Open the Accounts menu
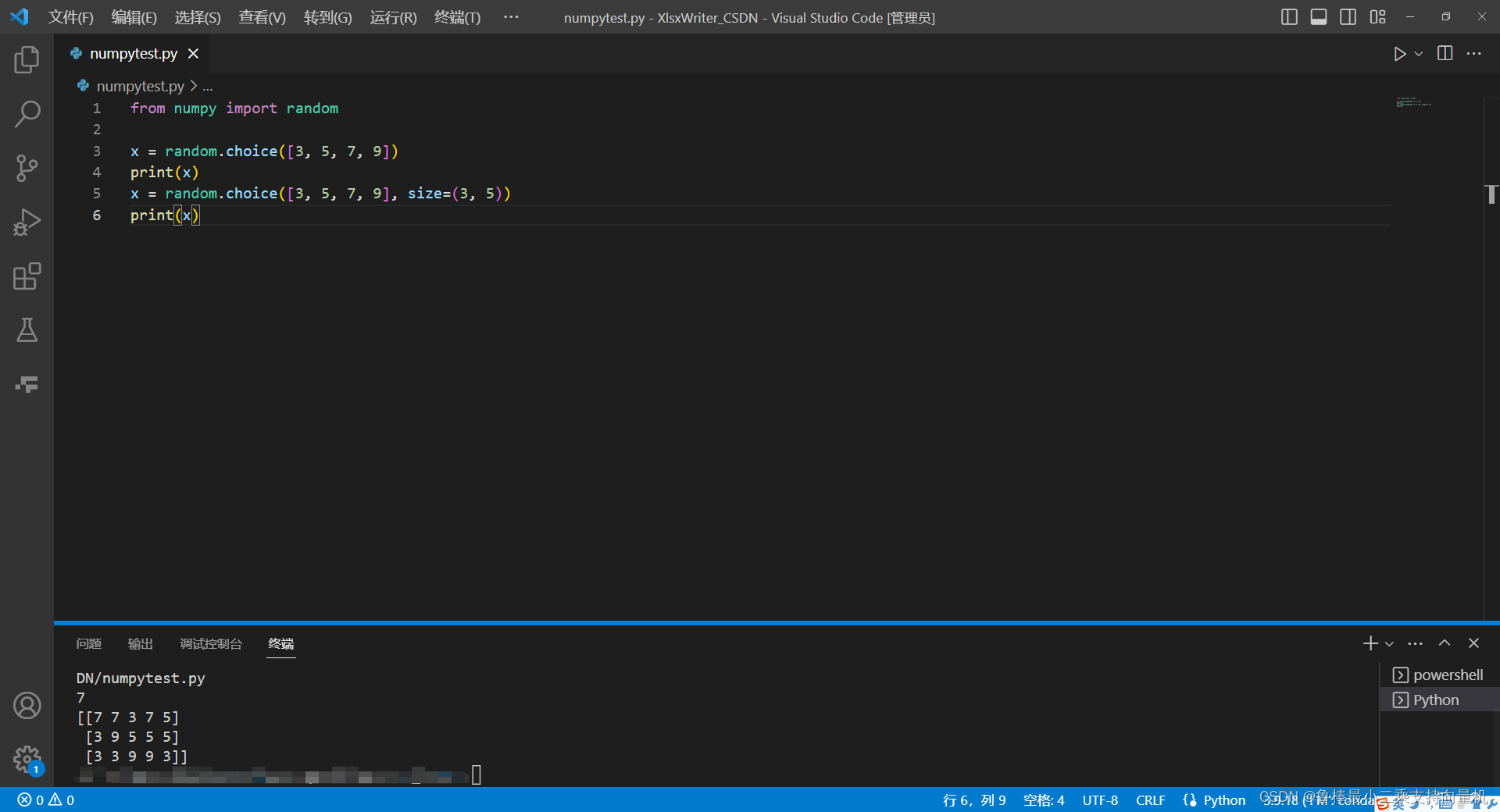 (27, 706)
